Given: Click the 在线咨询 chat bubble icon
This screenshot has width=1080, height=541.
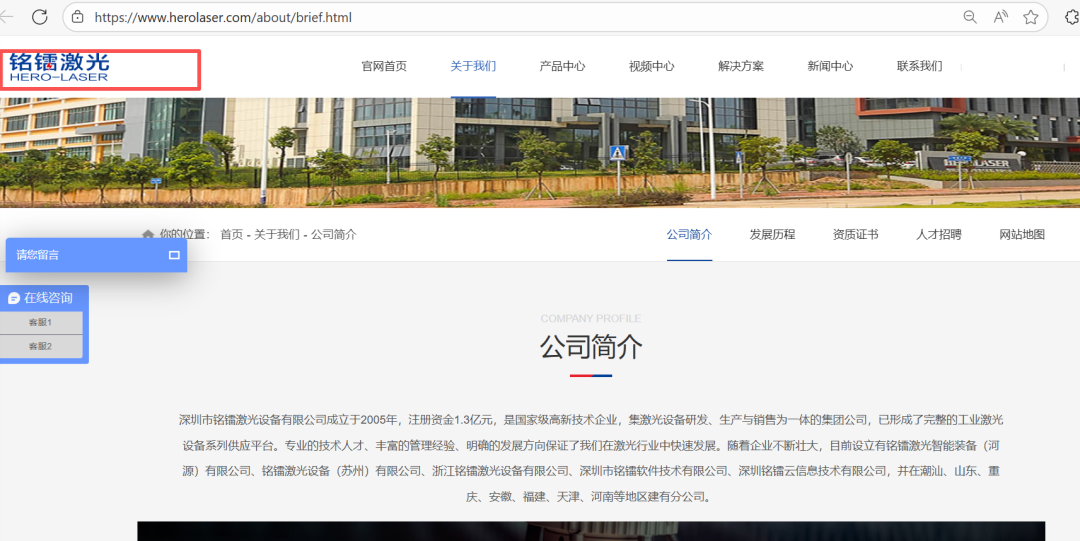Looking at the screenshot, I should click(x=14, y=298).
